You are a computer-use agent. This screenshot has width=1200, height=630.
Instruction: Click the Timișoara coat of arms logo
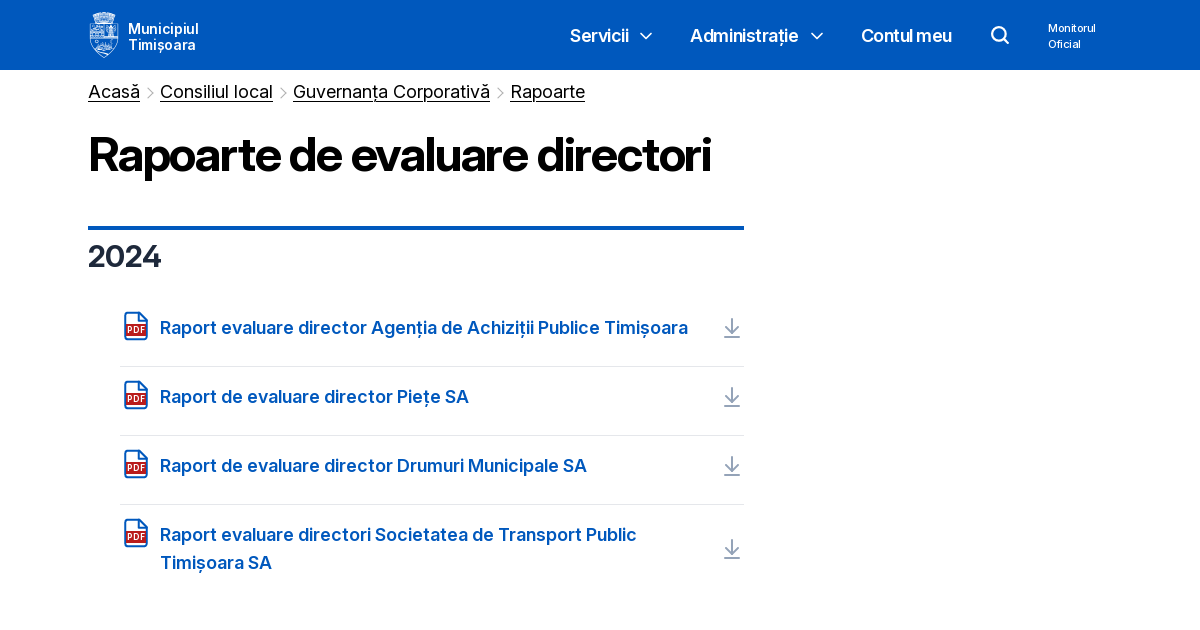click(x=103, y=34)
